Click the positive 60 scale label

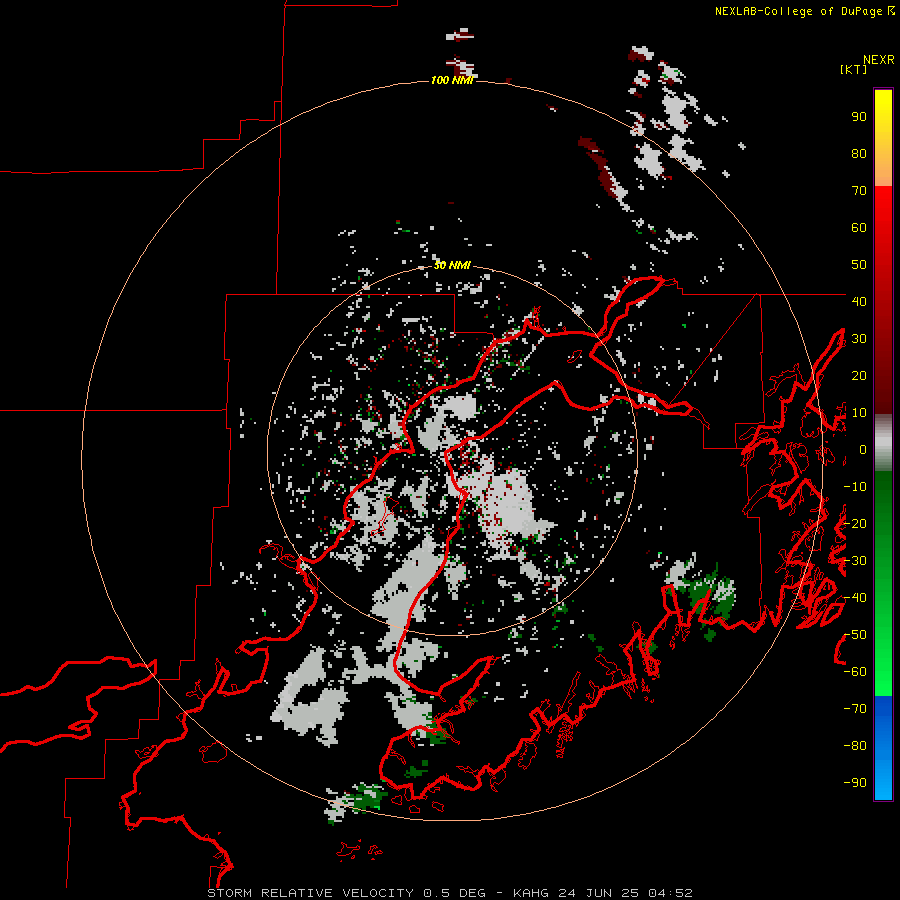click(859, 227)
